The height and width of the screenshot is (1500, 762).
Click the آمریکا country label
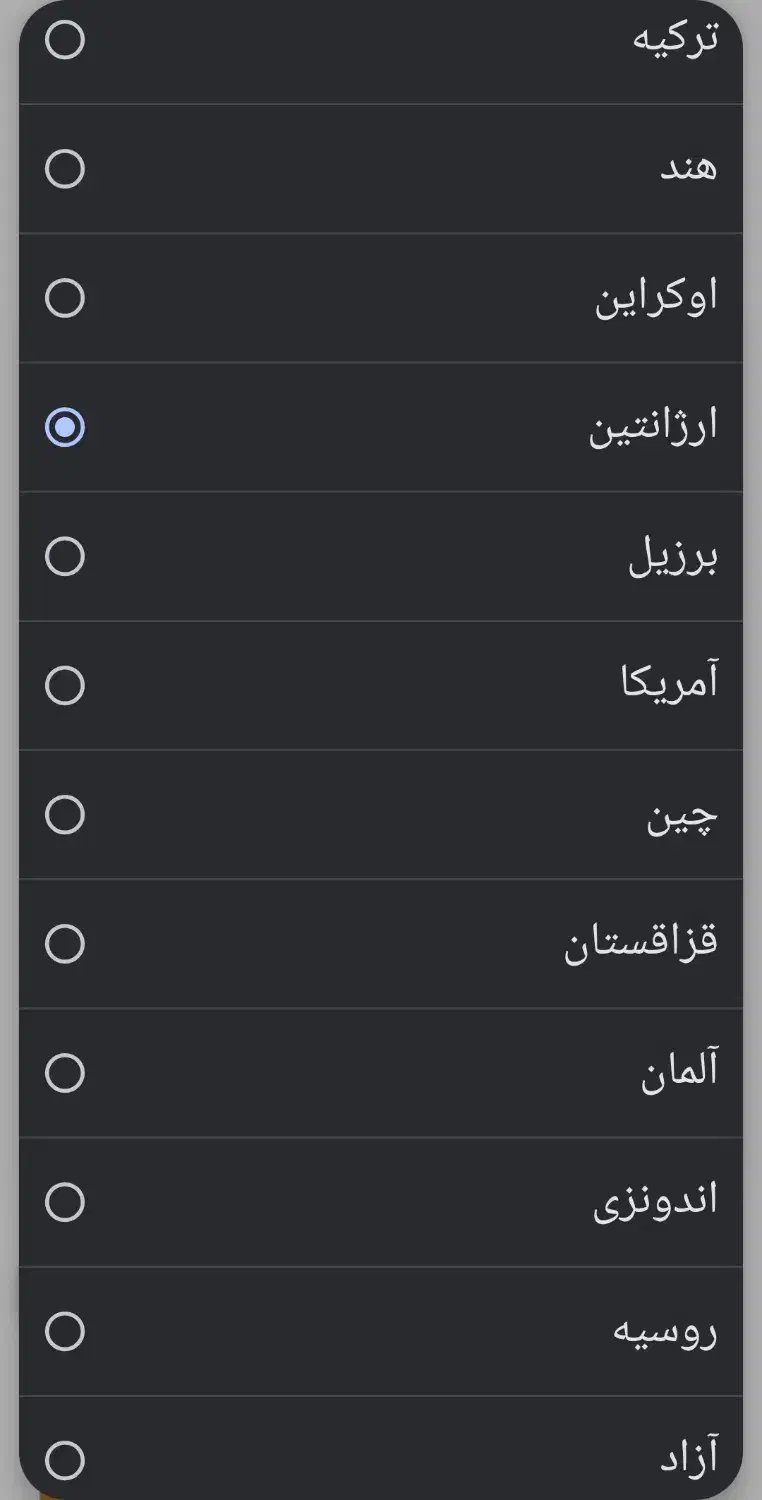tap(669, 684)
